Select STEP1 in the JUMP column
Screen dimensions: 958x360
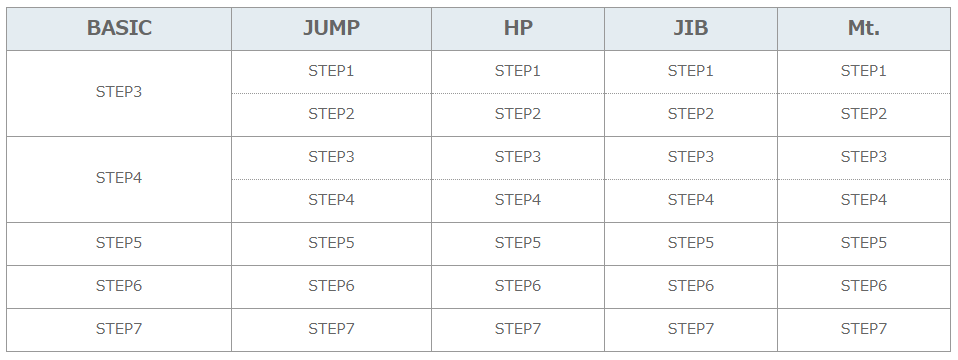pyautogui.click(x=331, y=71)
